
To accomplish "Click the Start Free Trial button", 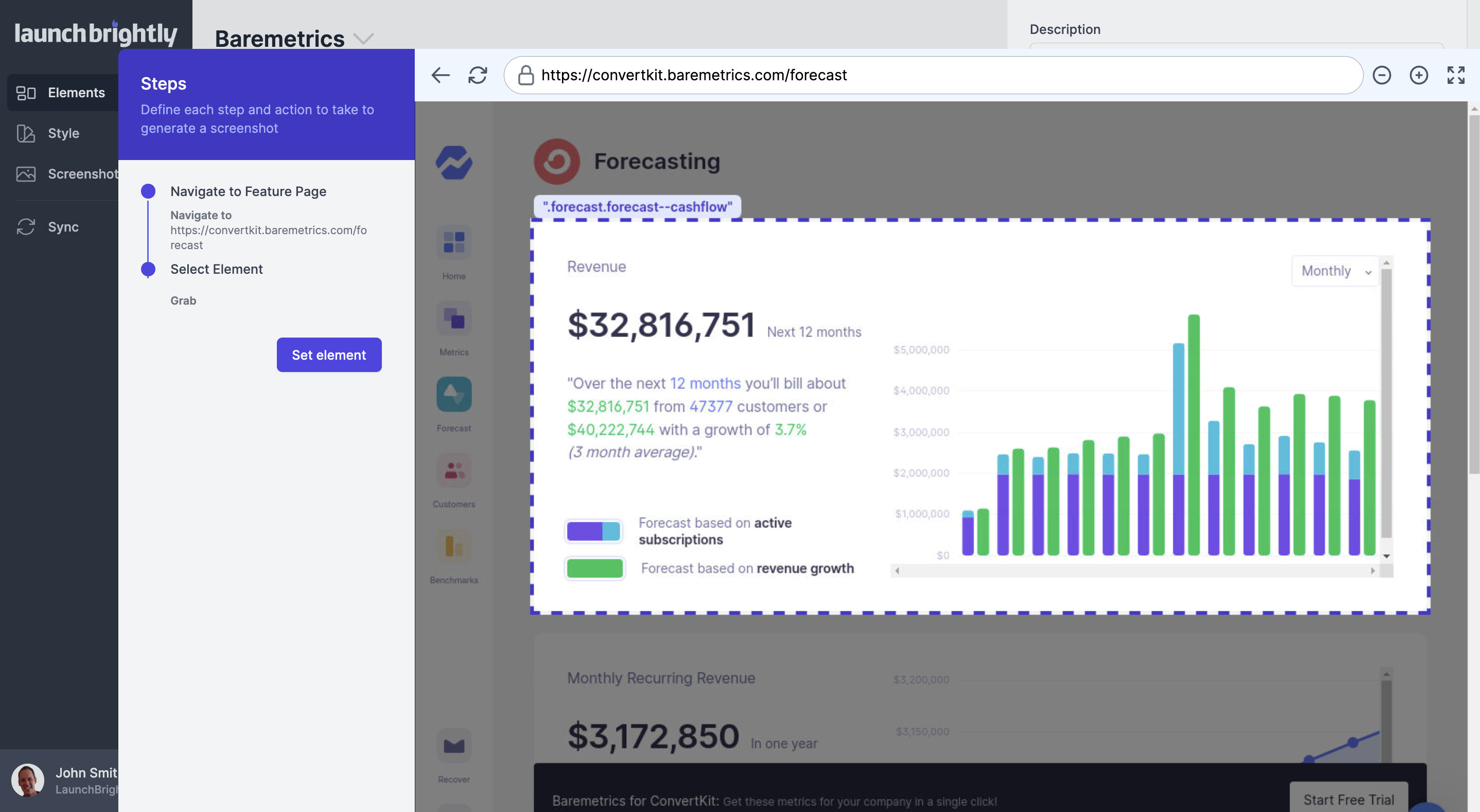I will pos(1348,799).
